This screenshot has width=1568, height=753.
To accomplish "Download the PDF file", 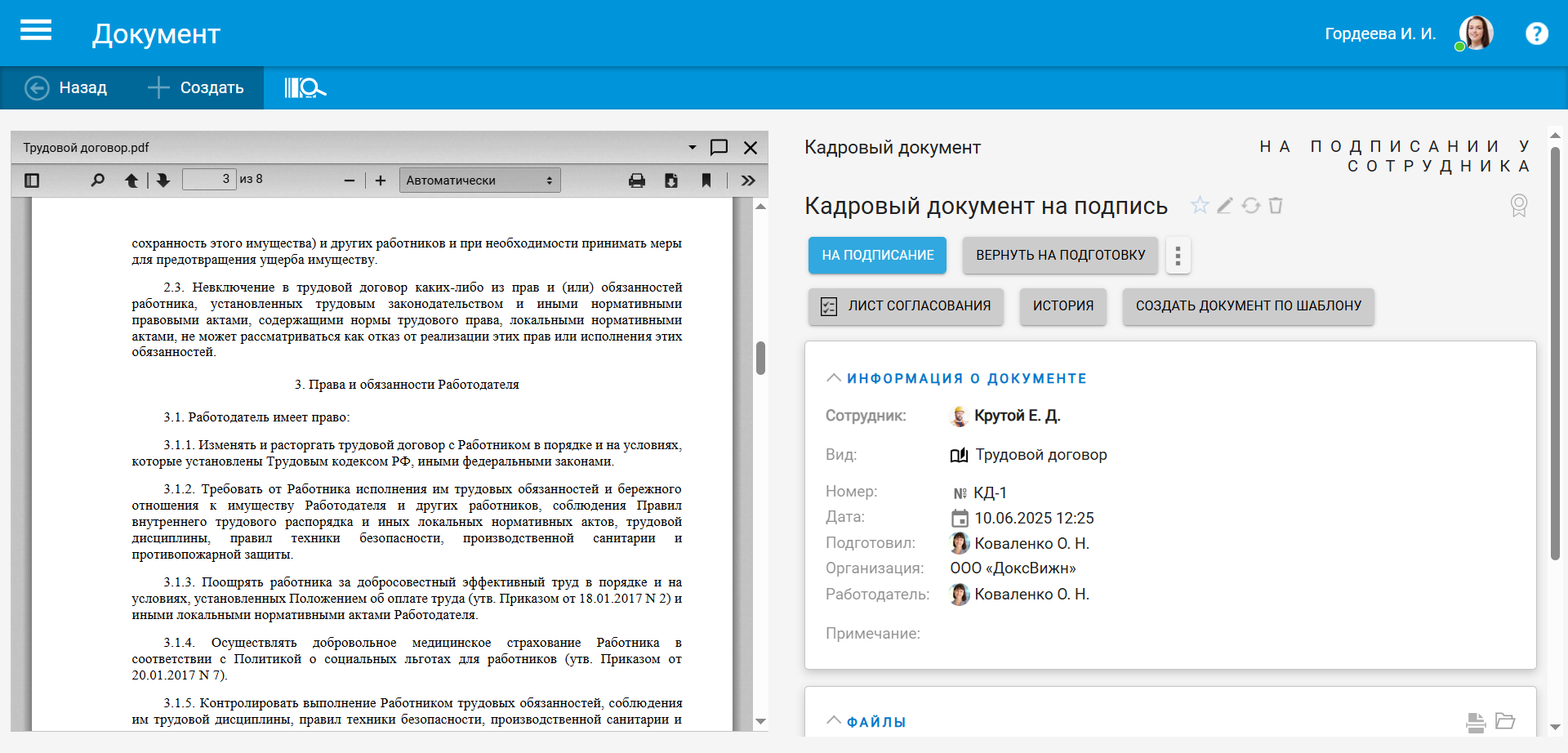I will [671, 180].
